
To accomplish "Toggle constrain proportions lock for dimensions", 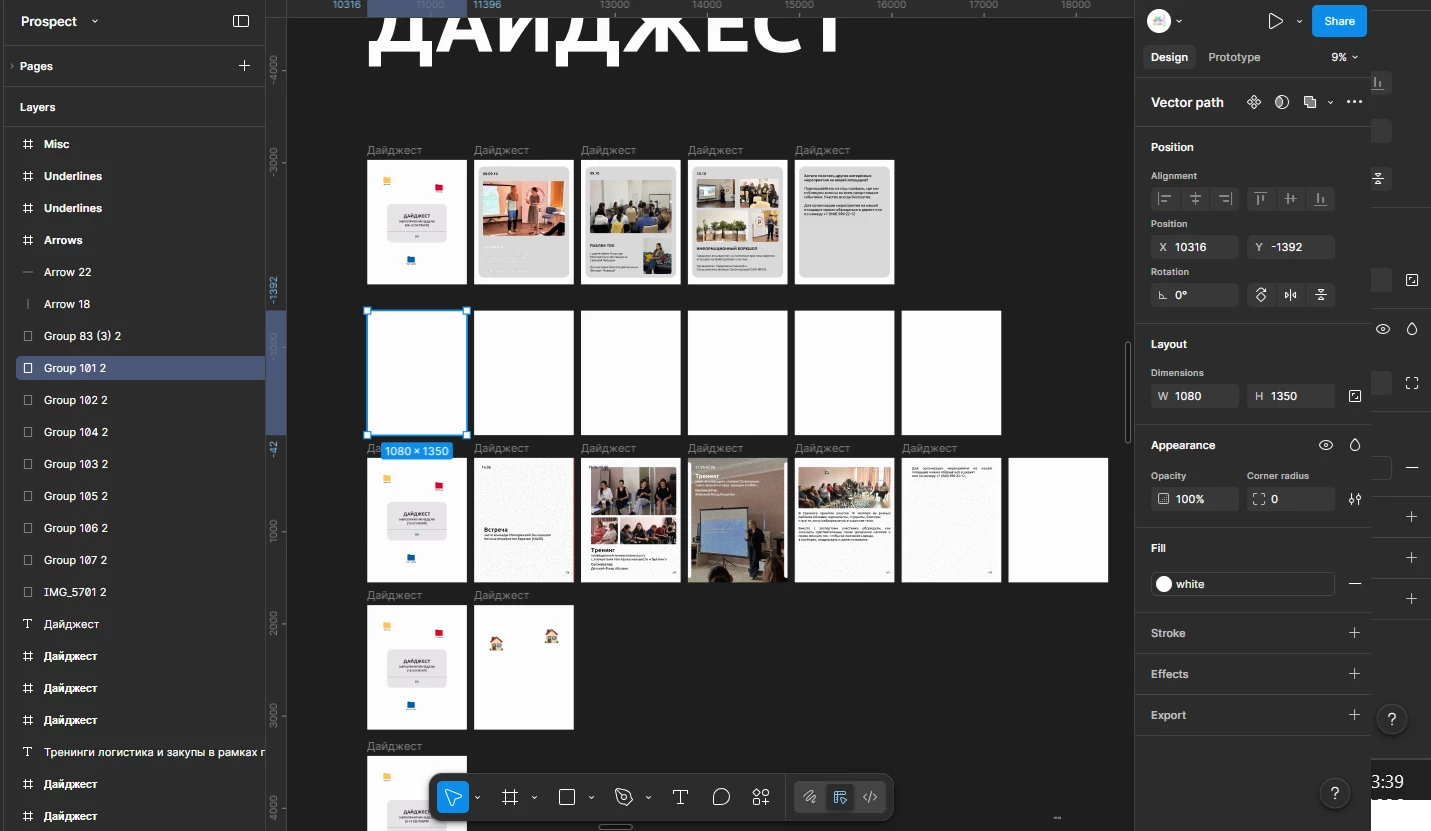I will coord(1355,396).
